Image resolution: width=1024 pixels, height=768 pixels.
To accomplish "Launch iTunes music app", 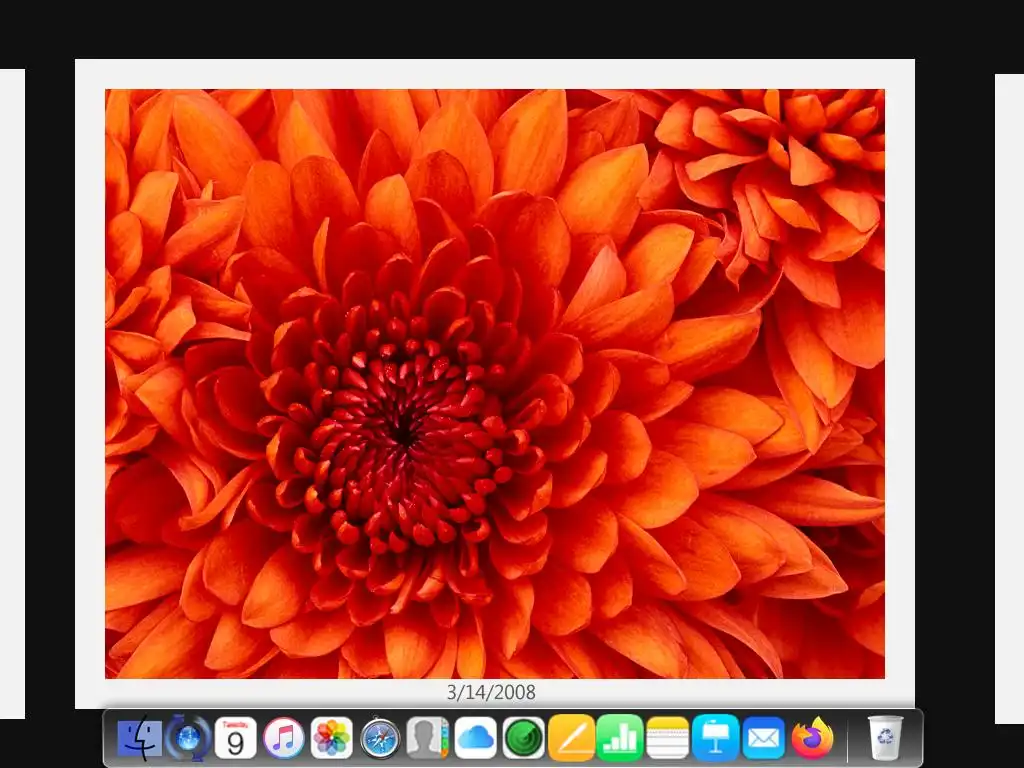I will (283, 739).
